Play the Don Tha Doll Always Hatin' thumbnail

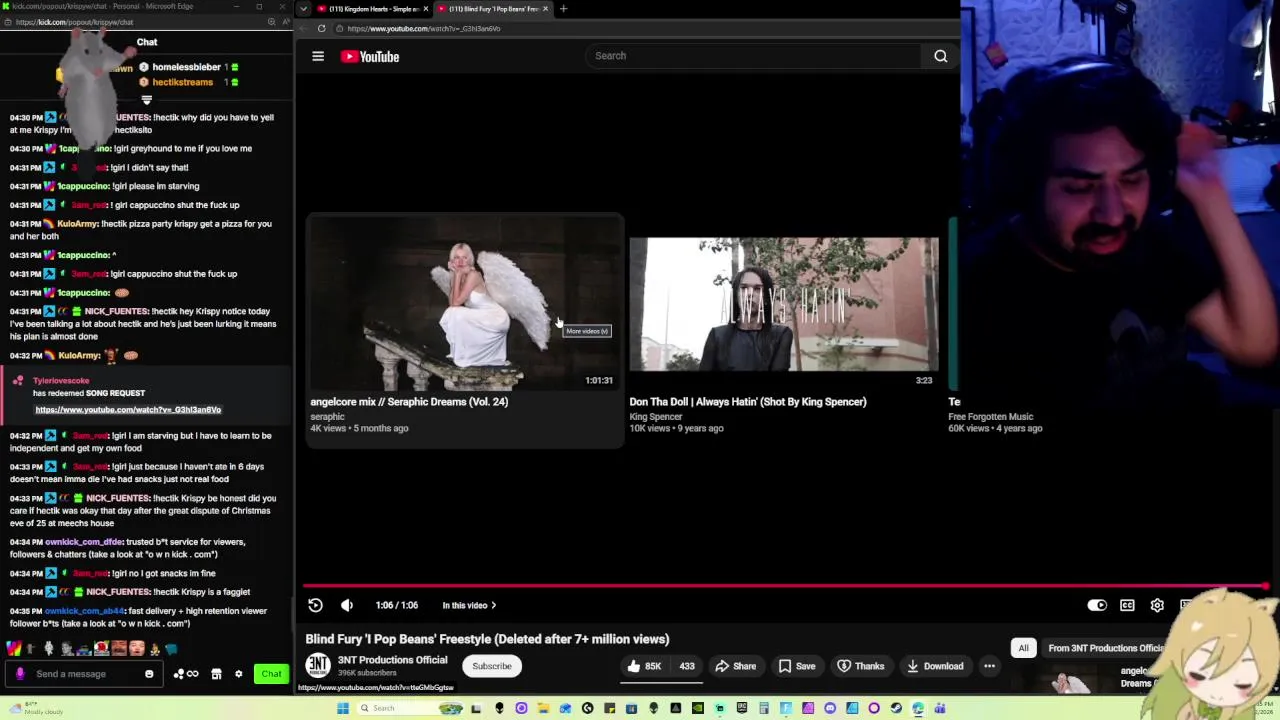click(x=784, y=304)
